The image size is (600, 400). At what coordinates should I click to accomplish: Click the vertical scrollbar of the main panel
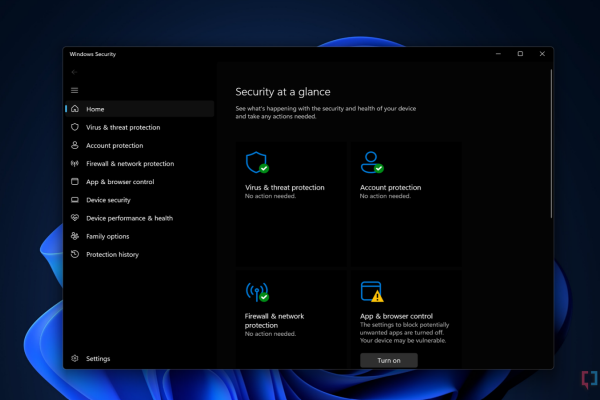click(x=551, y=144)
